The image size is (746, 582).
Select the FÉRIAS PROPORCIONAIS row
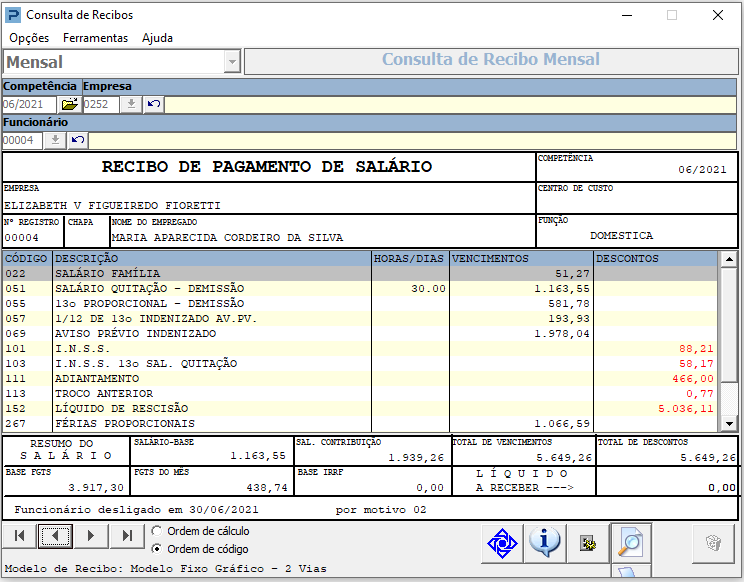[360, 424]
